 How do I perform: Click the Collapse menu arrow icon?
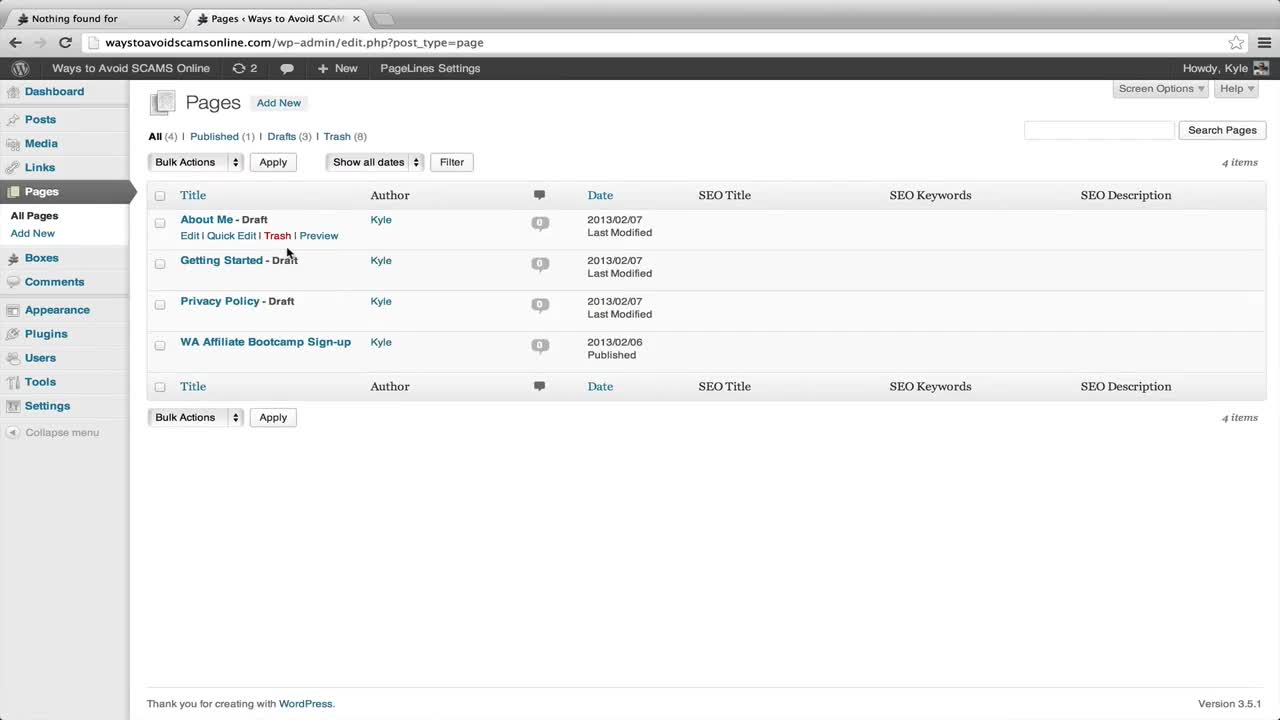coord(13,433)
